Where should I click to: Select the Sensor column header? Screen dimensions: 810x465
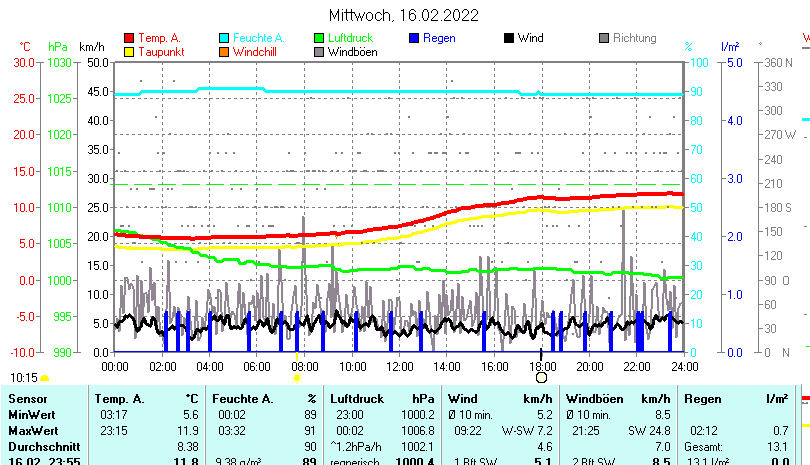click(27, 399)
